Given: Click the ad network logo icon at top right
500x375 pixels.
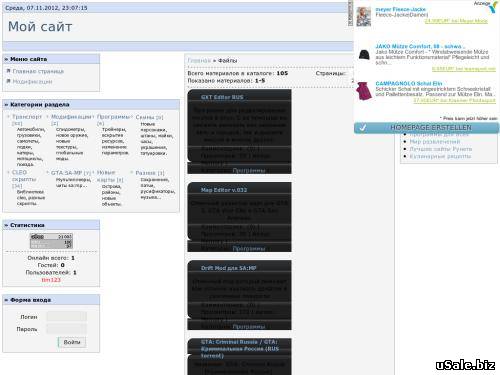Looking at the screenshot, I should [x=492, y=7].
